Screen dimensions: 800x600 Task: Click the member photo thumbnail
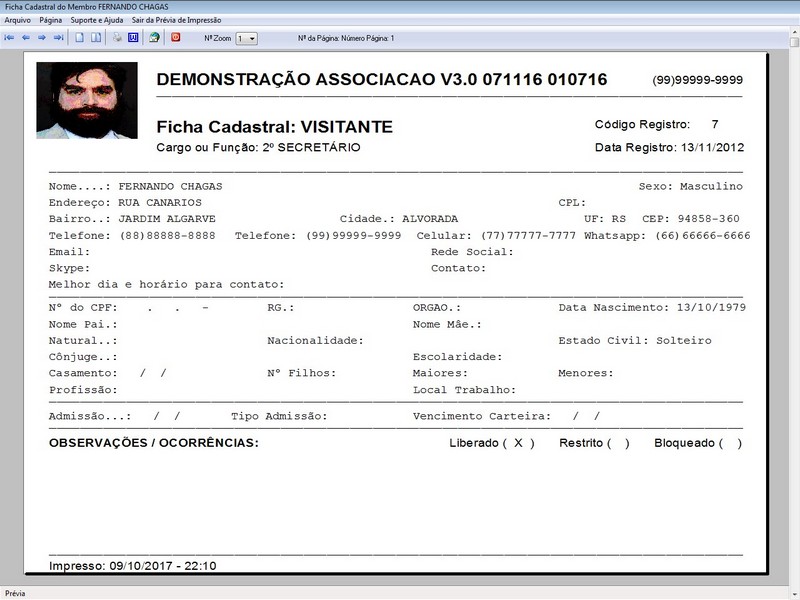[87, 100]
